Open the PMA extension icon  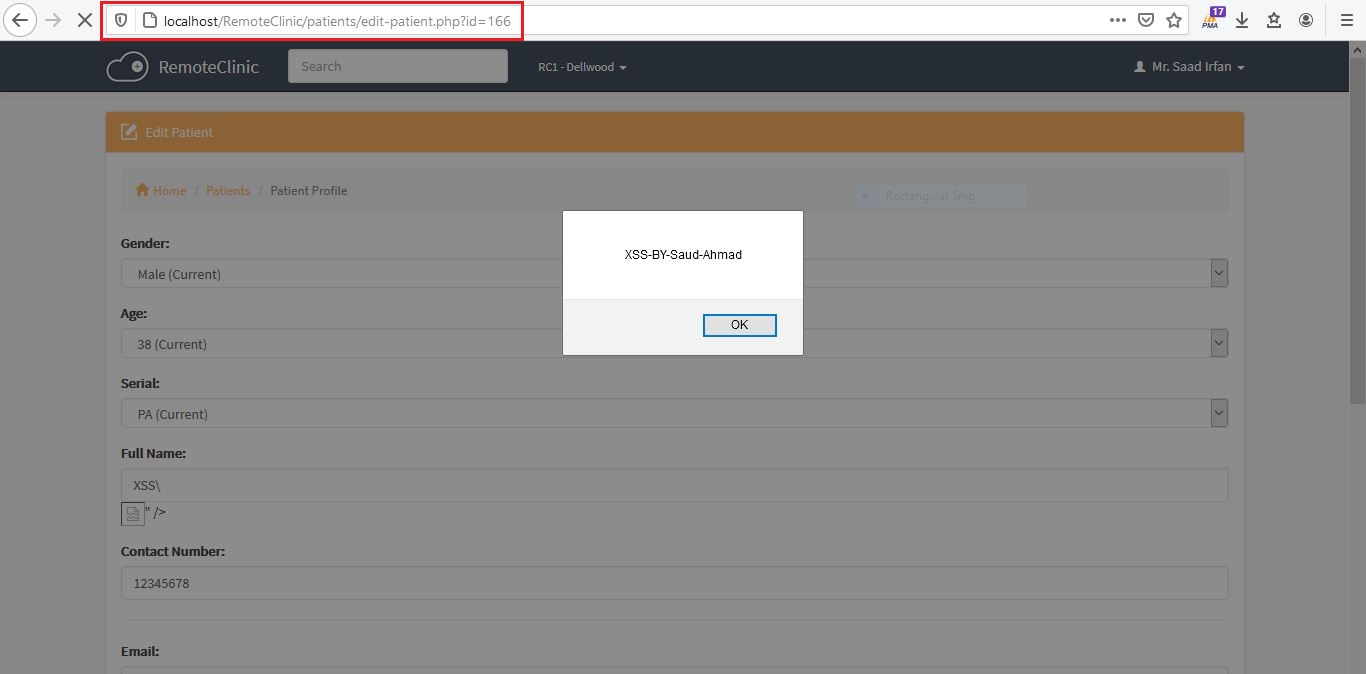[x=1212, y=19]
